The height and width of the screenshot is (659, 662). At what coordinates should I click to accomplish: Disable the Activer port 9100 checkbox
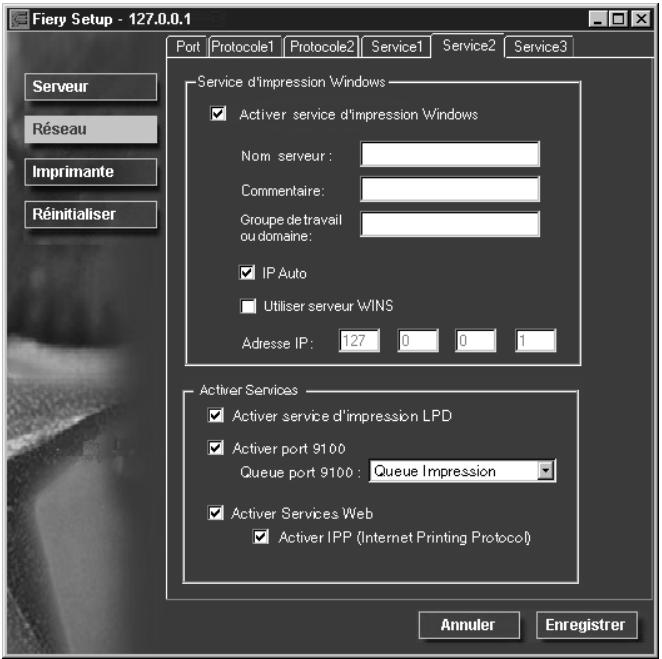[x=216, y=448]
